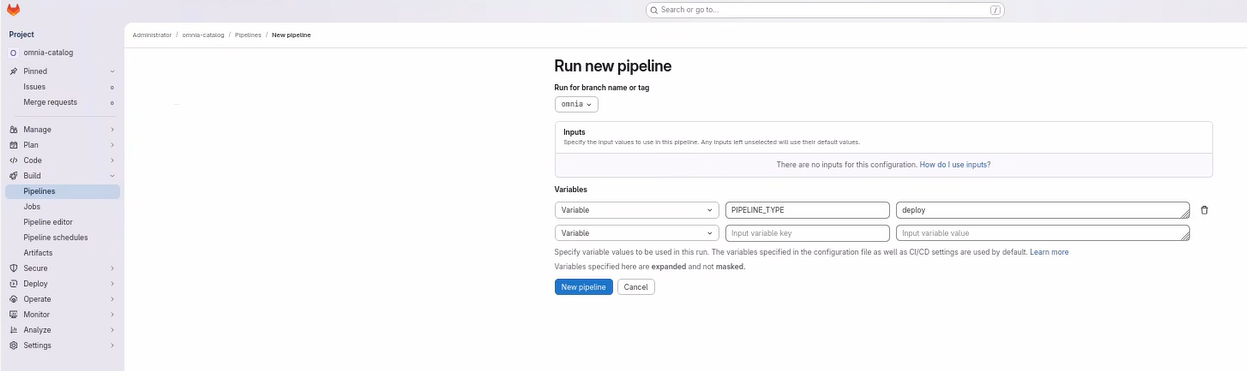Click the 'Search or go to…' field

coord(825,10)
